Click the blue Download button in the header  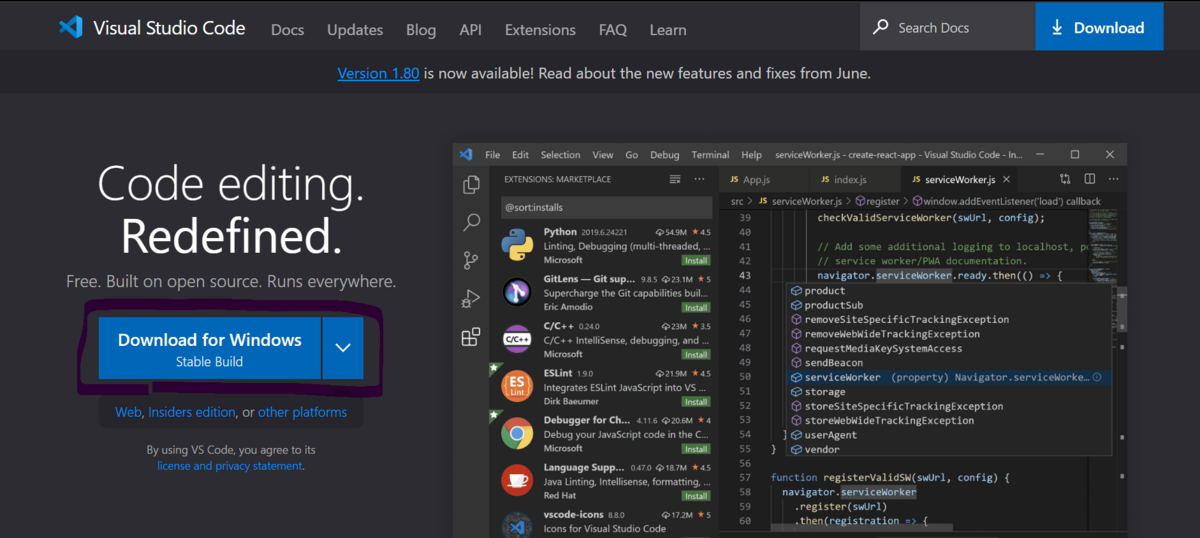[x=1099, y=27]
